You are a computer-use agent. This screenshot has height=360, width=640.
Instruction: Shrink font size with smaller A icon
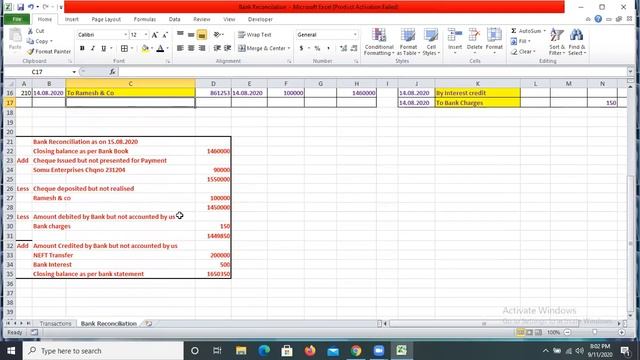[165, 35]
